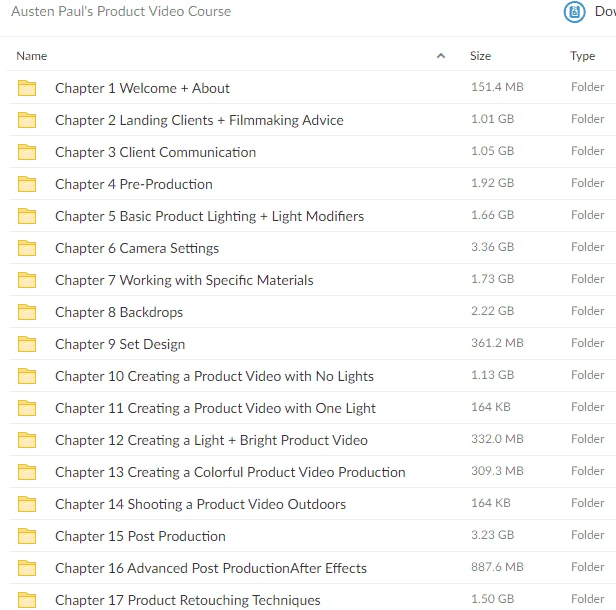Open Chapter 2 Landing Clients + Filmmaking Advice
The image size is (616, 610).
[199, 120]
